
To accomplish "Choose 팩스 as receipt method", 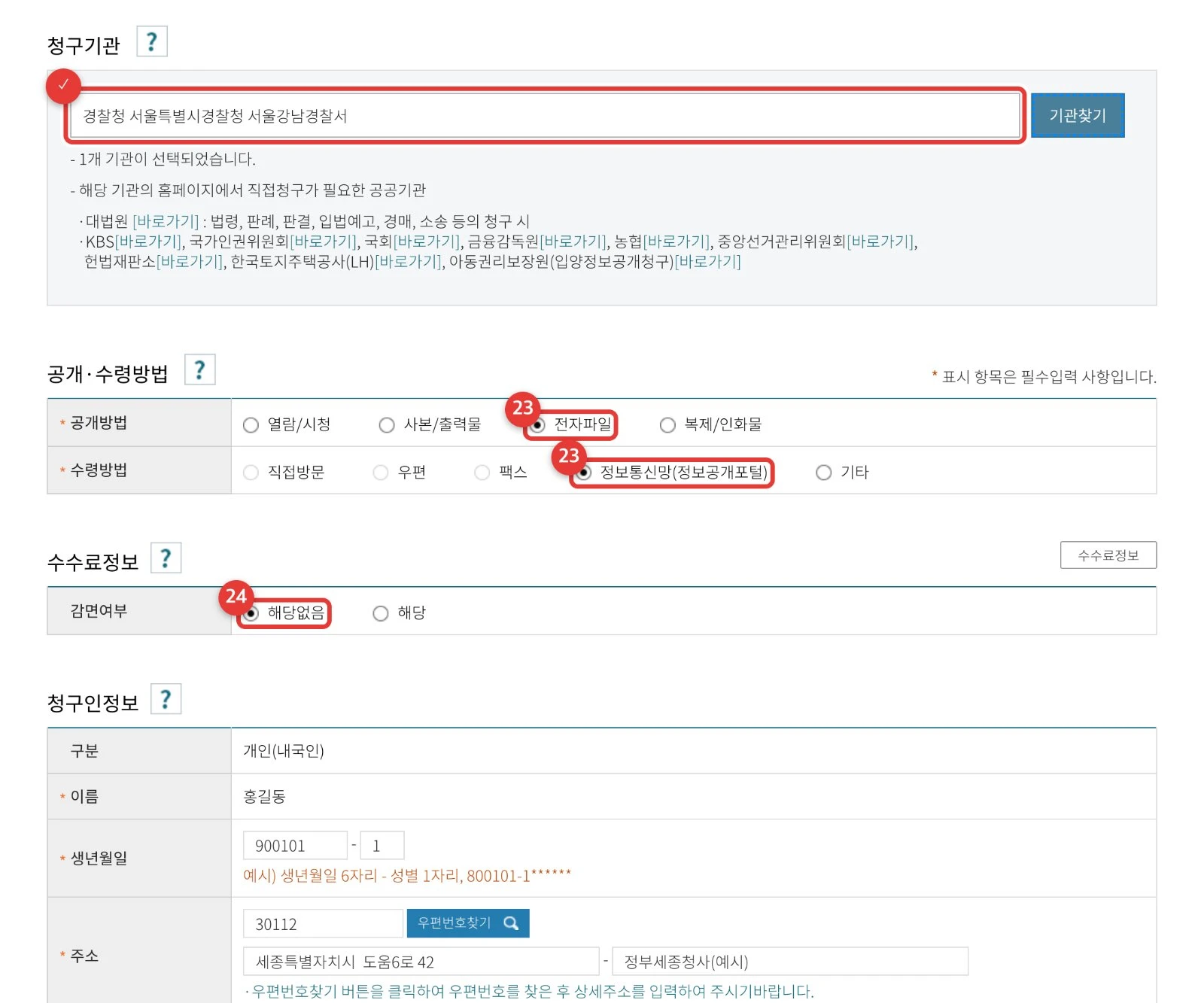I will pos(482,473).
